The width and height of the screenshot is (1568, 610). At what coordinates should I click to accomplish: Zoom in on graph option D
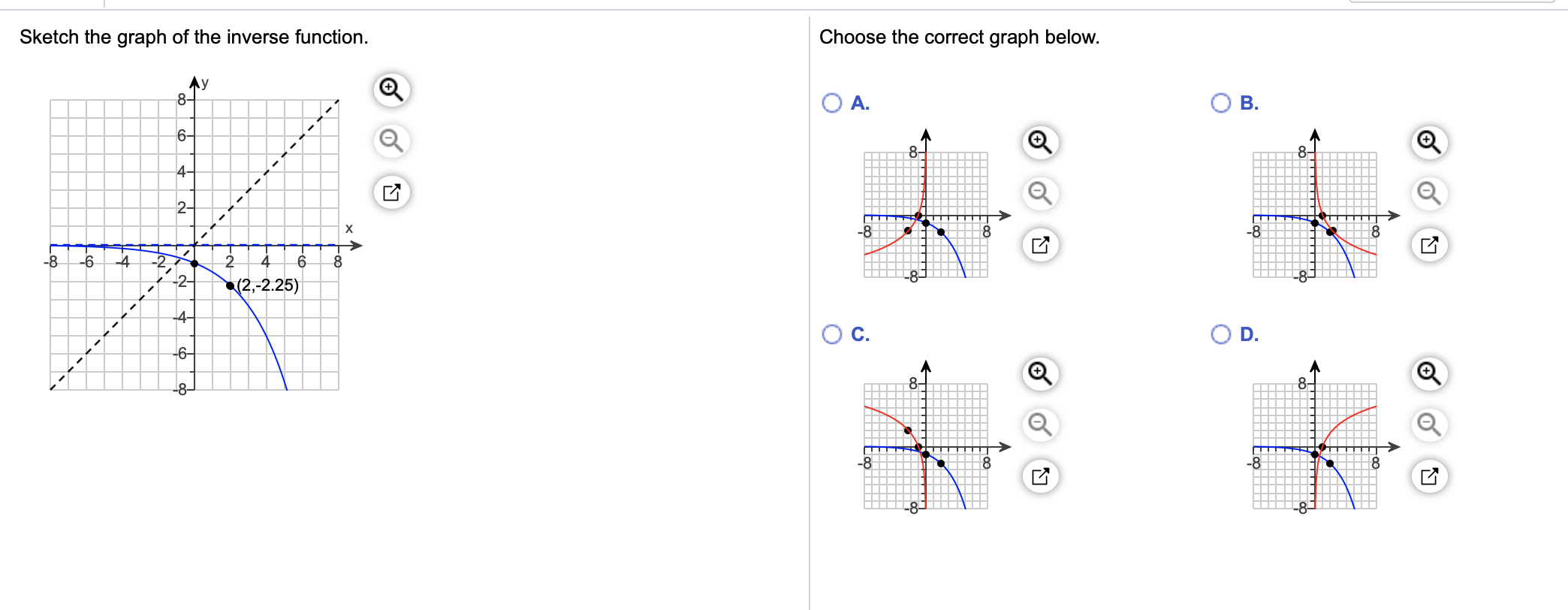pos(1429,373)
